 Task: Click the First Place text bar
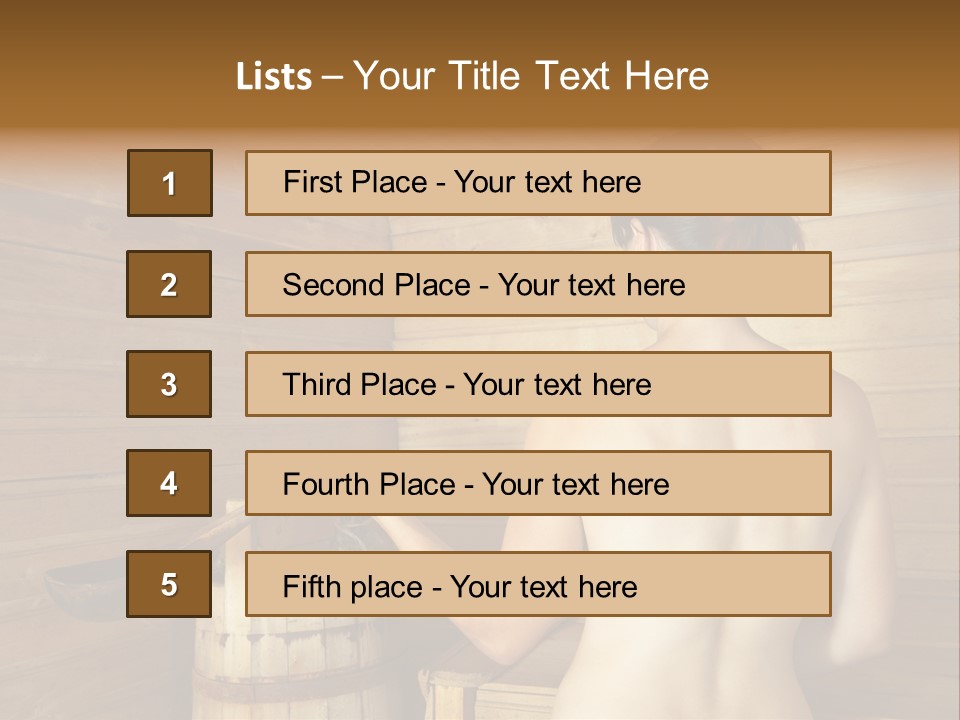[x=538, y=183]
